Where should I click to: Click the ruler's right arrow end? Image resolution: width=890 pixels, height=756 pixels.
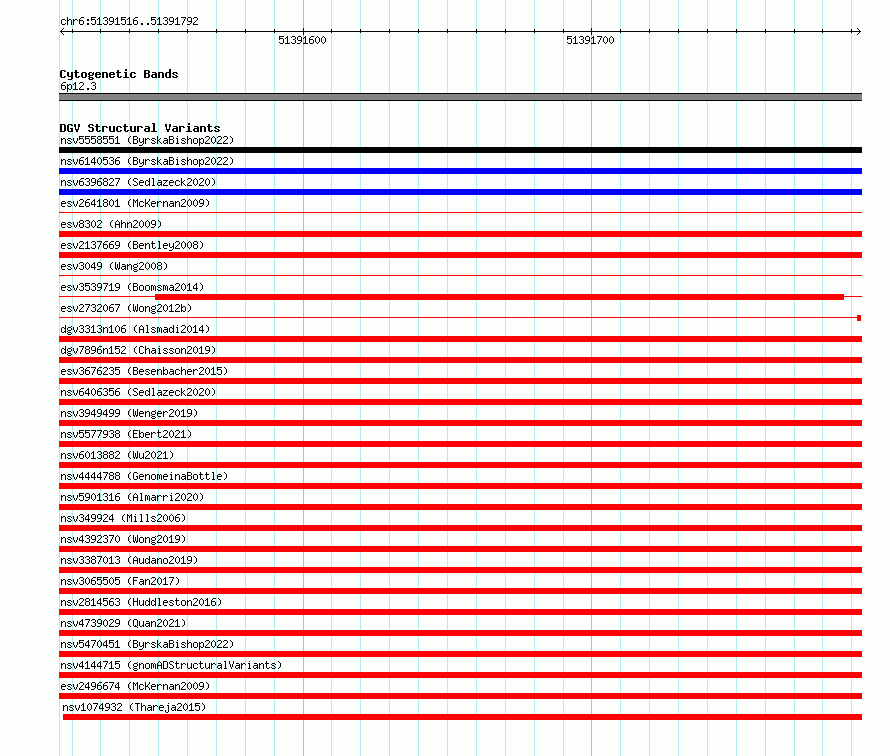(858, 32)
